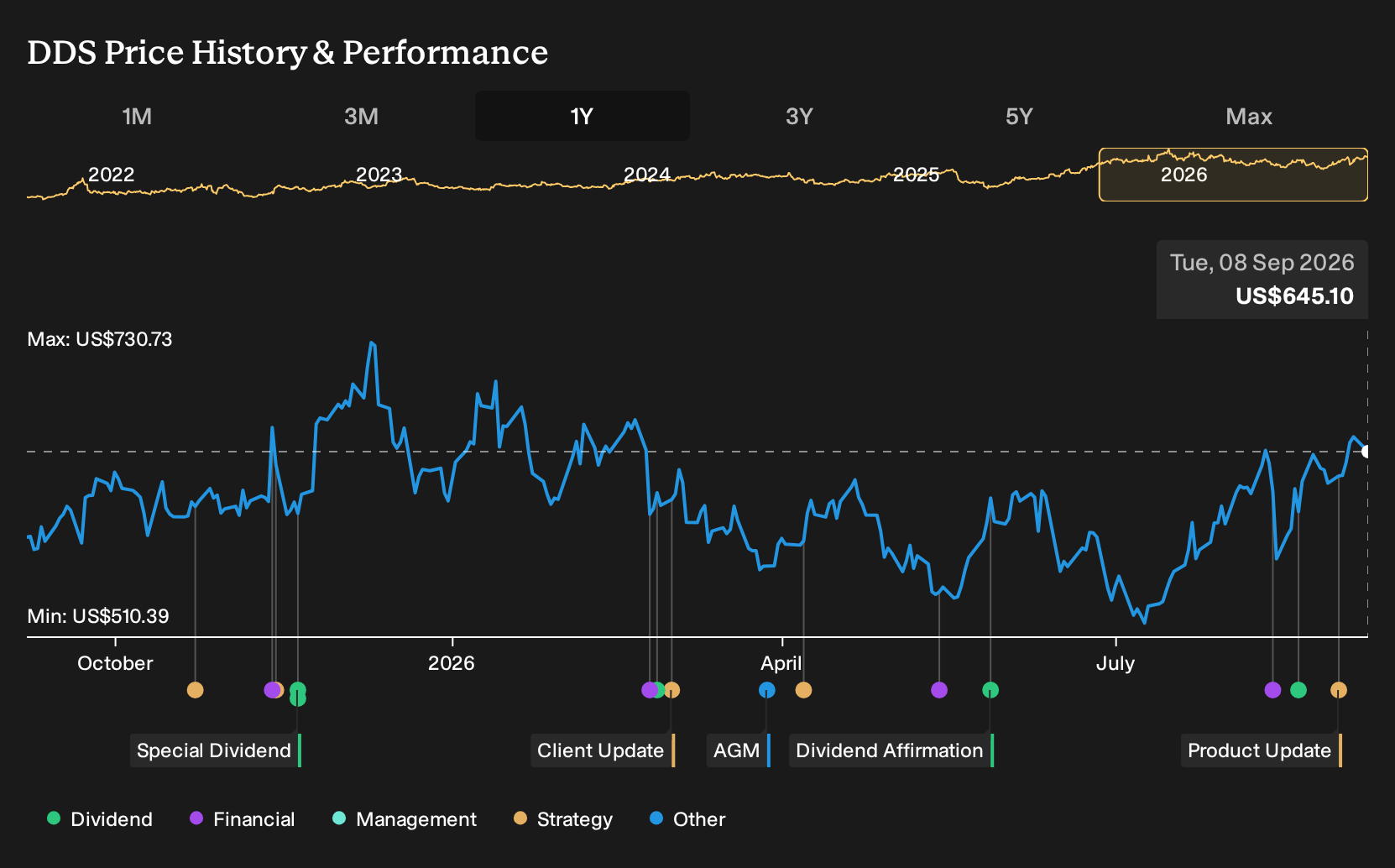Open the AGM event label
1395x868 pixels.
[739, 750]
